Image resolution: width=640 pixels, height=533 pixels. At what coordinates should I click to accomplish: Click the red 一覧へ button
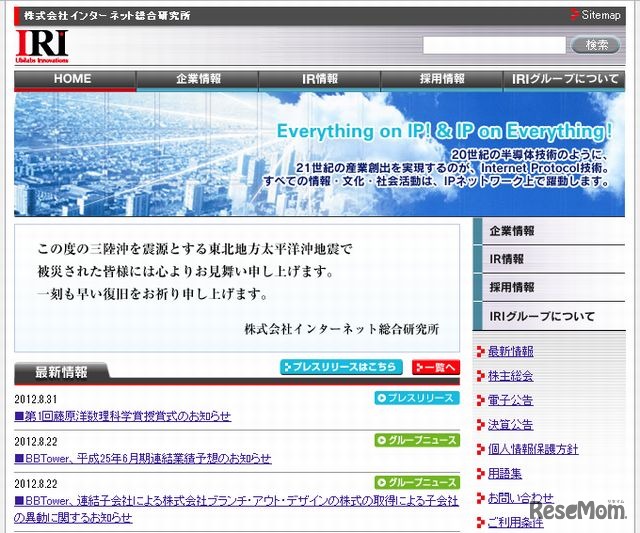pyautogui.click(x=436, y=367)
